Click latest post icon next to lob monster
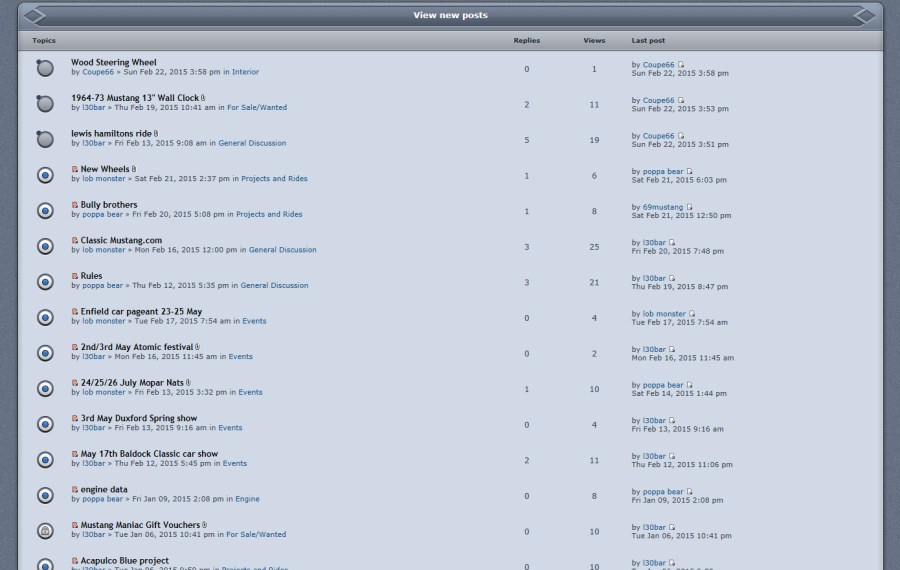Viewport: 900px width, 570px height. (x=692, y=314)
